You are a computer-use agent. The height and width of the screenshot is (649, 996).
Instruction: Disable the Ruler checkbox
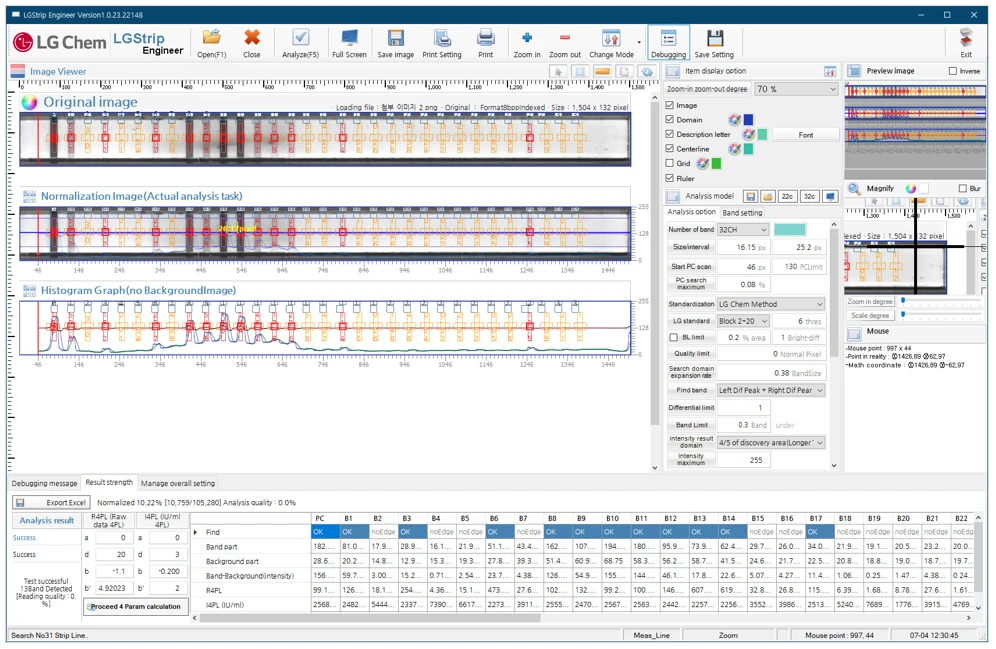(x=670, y=178)
